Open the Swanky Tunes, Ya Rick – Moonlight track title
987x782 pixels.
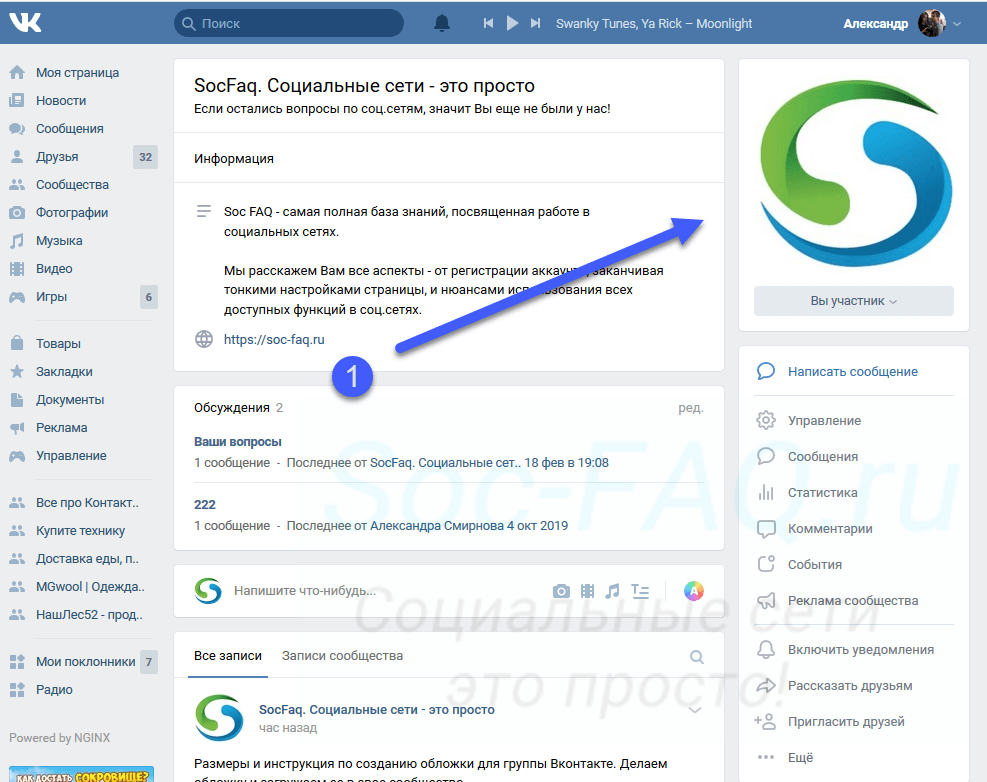(653, 23)
